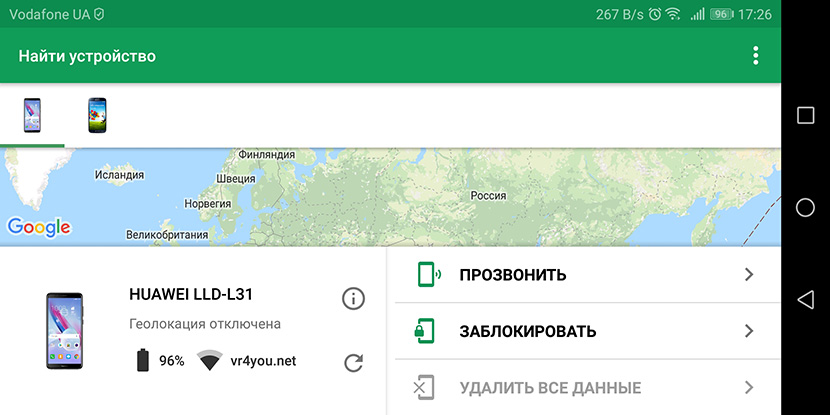Tap the Финляндия label on the map
Screen dimensions: 830x415
click(266, 155)
